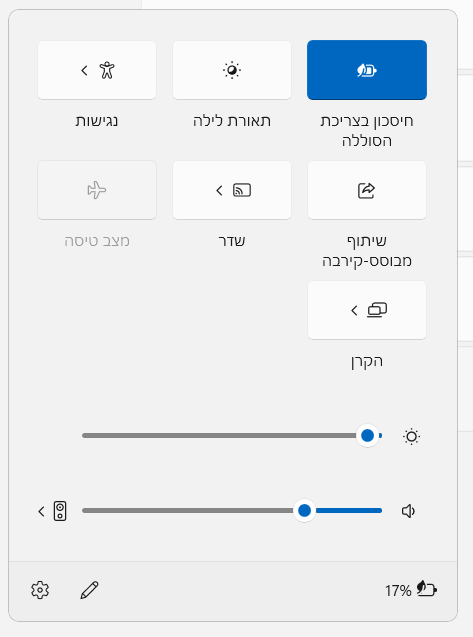The image size is (473, 637).
Task: Open the audio output device speaker icon
Action: (x=60, y=511)
